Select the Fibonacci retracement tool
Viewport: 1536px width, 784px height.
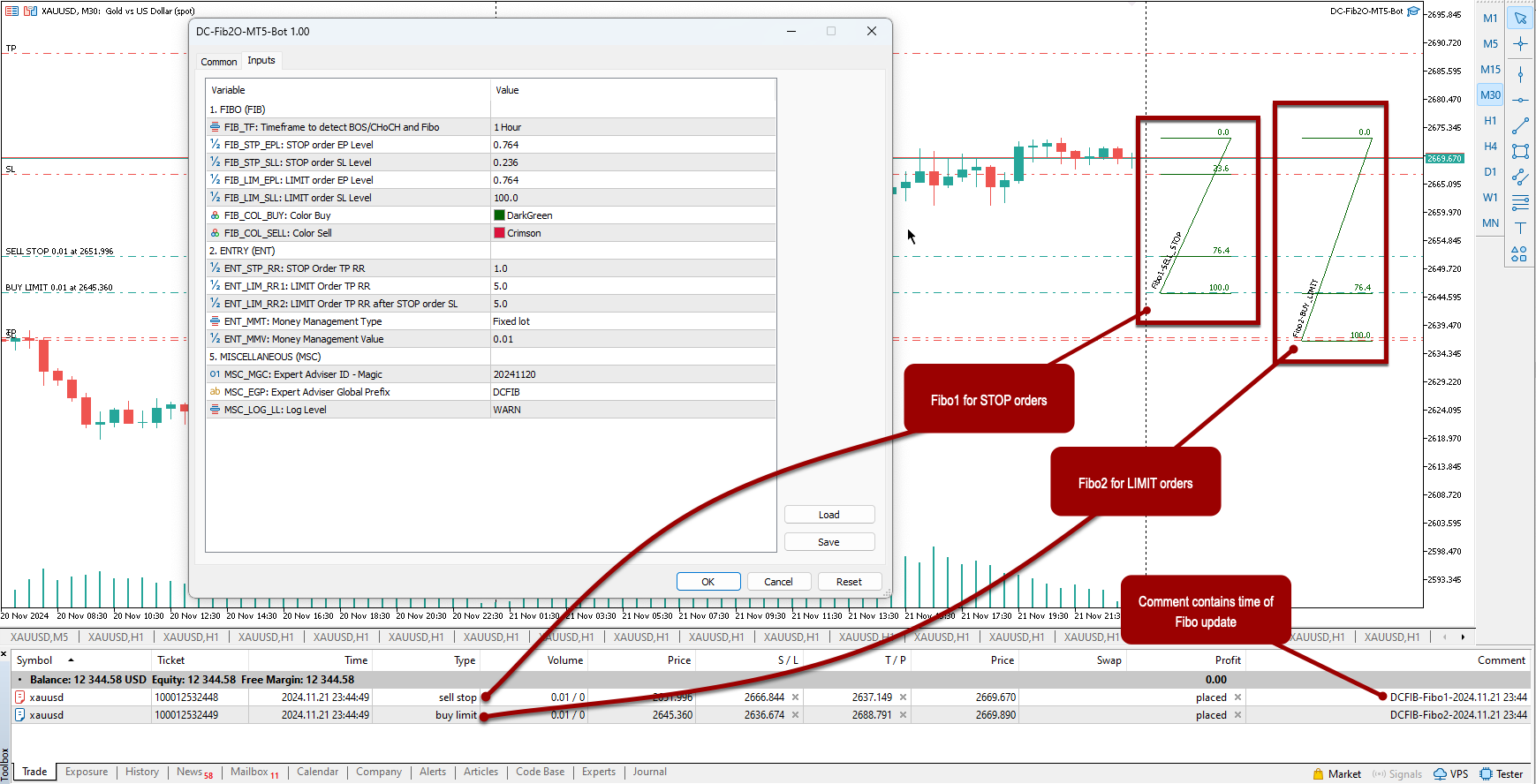pyautogui.click(x=1520, y=203)
